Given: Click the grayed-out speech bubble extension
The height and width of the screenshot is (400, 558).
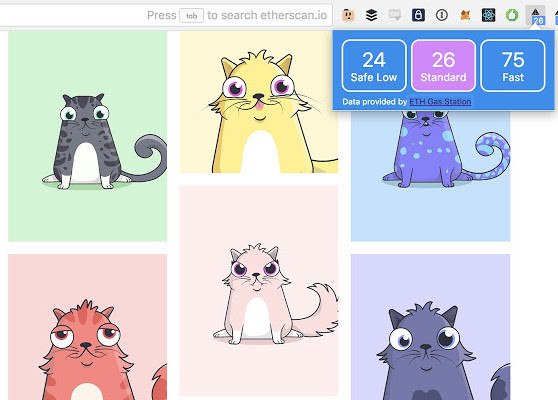Looking at the screenshot, I should click(x=395, y=15).
